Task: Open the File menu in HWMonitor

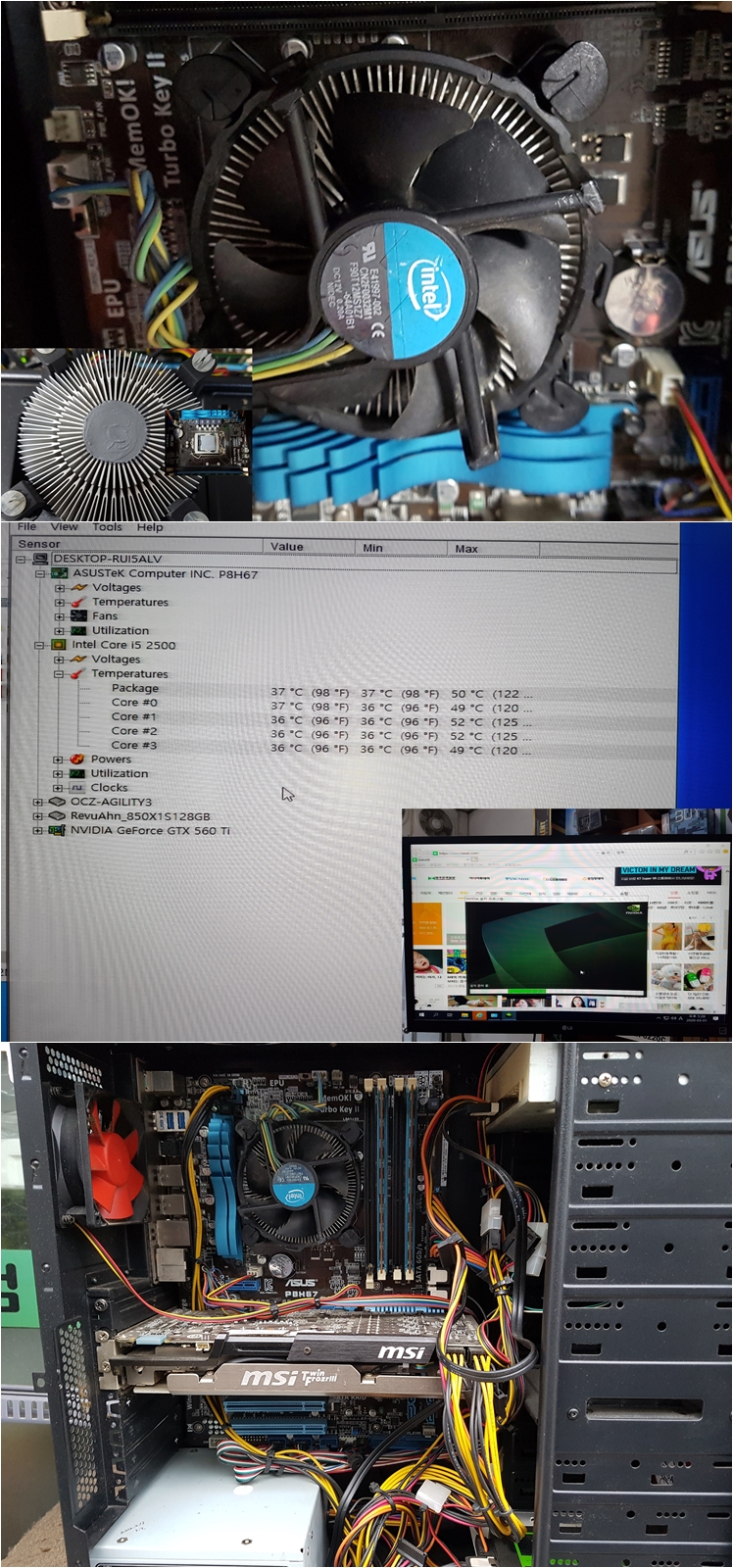Action: 26,526
